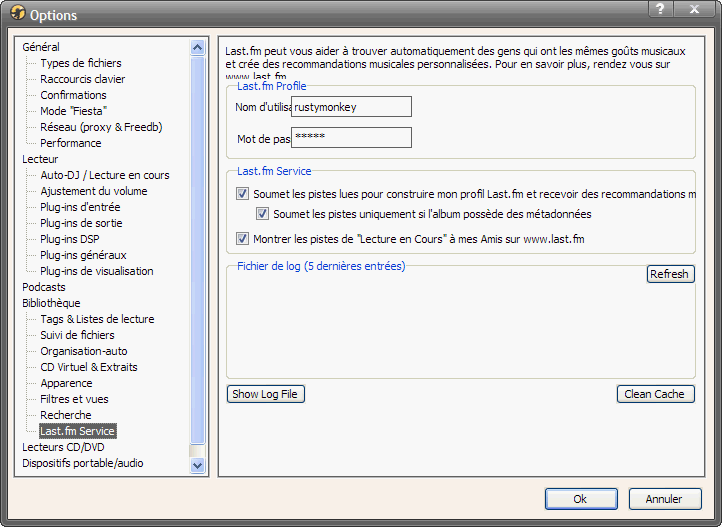Open the Lecteur settings category
This screenshot has width=722, height=527.
(40, 159)
